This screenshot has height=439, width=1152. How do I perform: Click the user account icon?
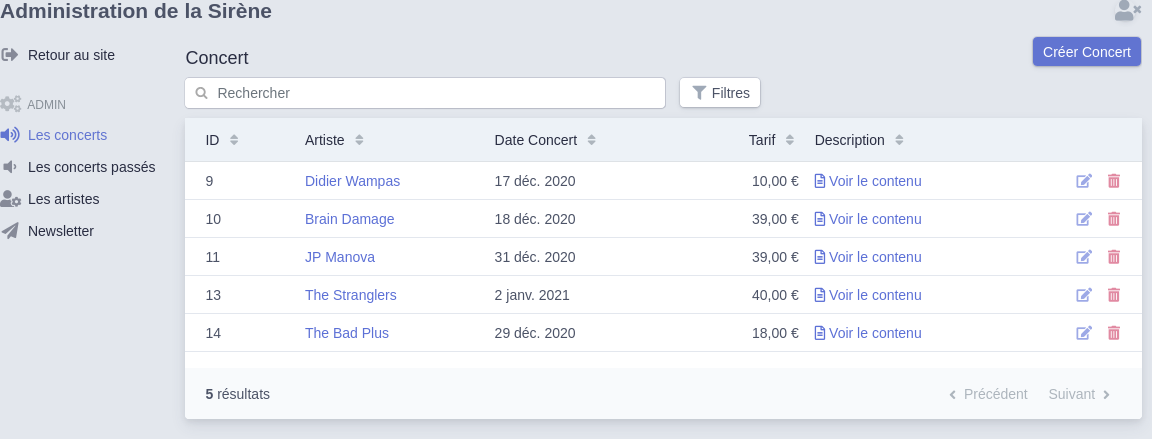coord(1127,11)
